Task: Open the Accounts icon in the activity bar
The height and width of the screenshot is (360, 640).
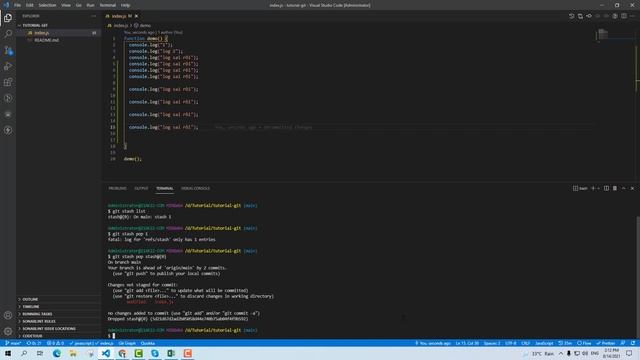Action: pos(8,315)
